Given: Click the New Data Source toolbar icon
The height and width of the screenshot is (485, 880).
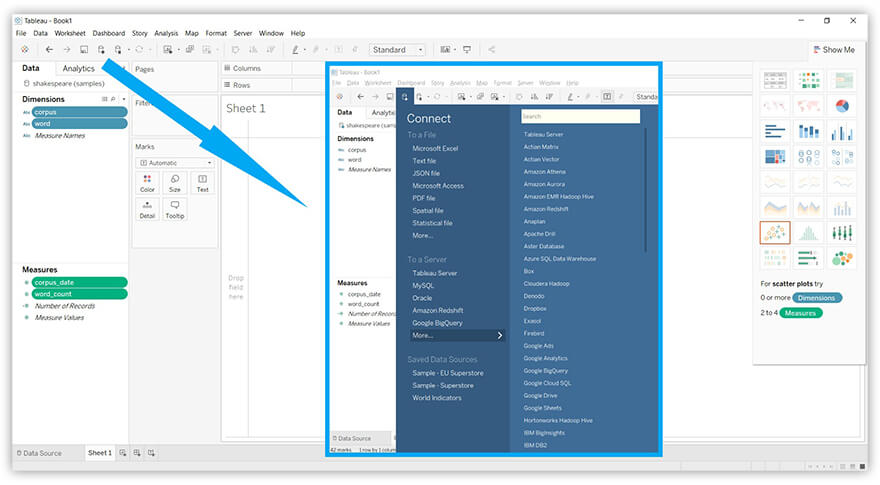Looking at the screenshot, I should pos(101,49).
